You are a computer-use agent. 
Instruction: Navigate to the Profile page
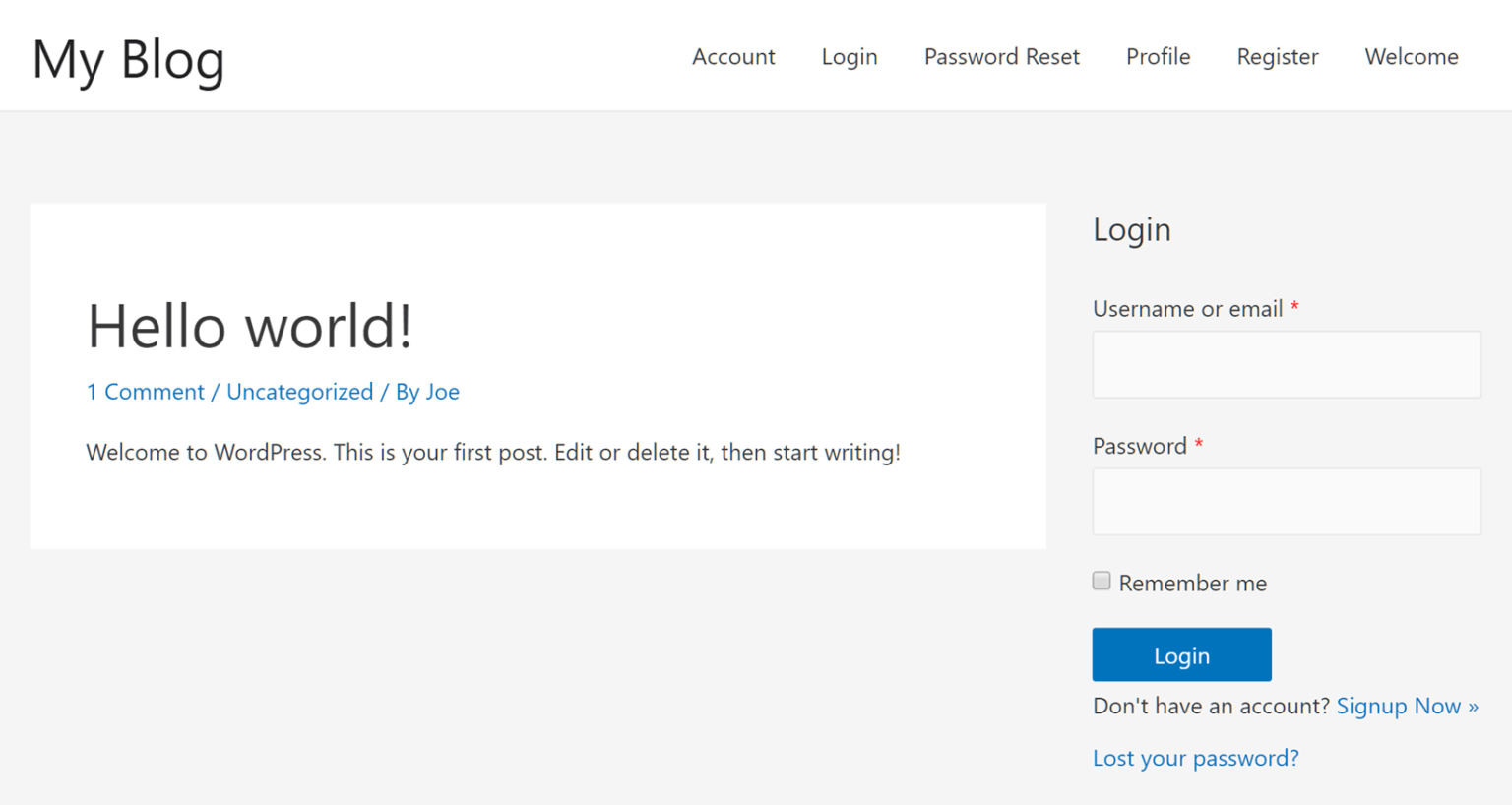[1158, 56]
